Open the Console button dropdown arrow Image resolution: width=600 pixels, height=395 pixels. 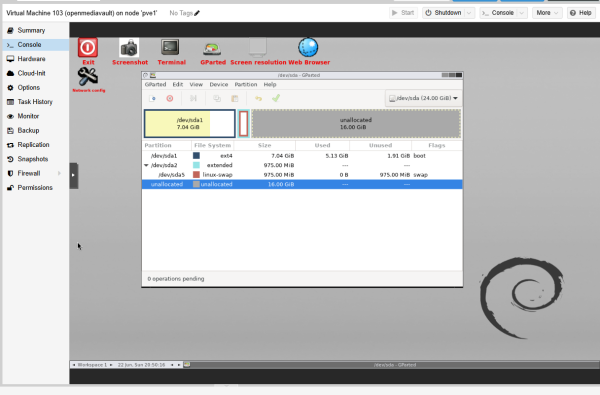point(522,13)
